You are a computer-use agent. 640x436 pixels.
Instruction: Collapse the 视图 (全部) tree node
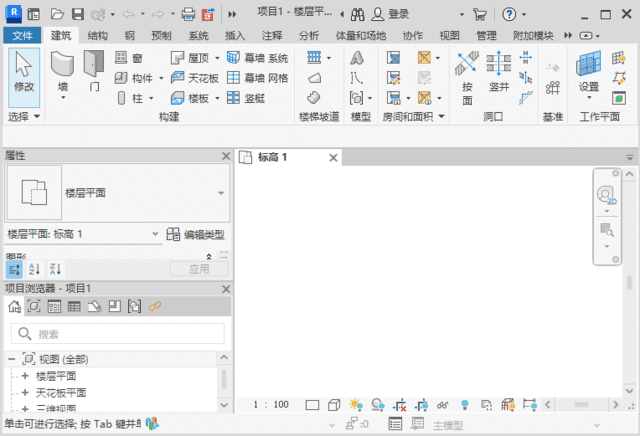[x=11, y=359]
